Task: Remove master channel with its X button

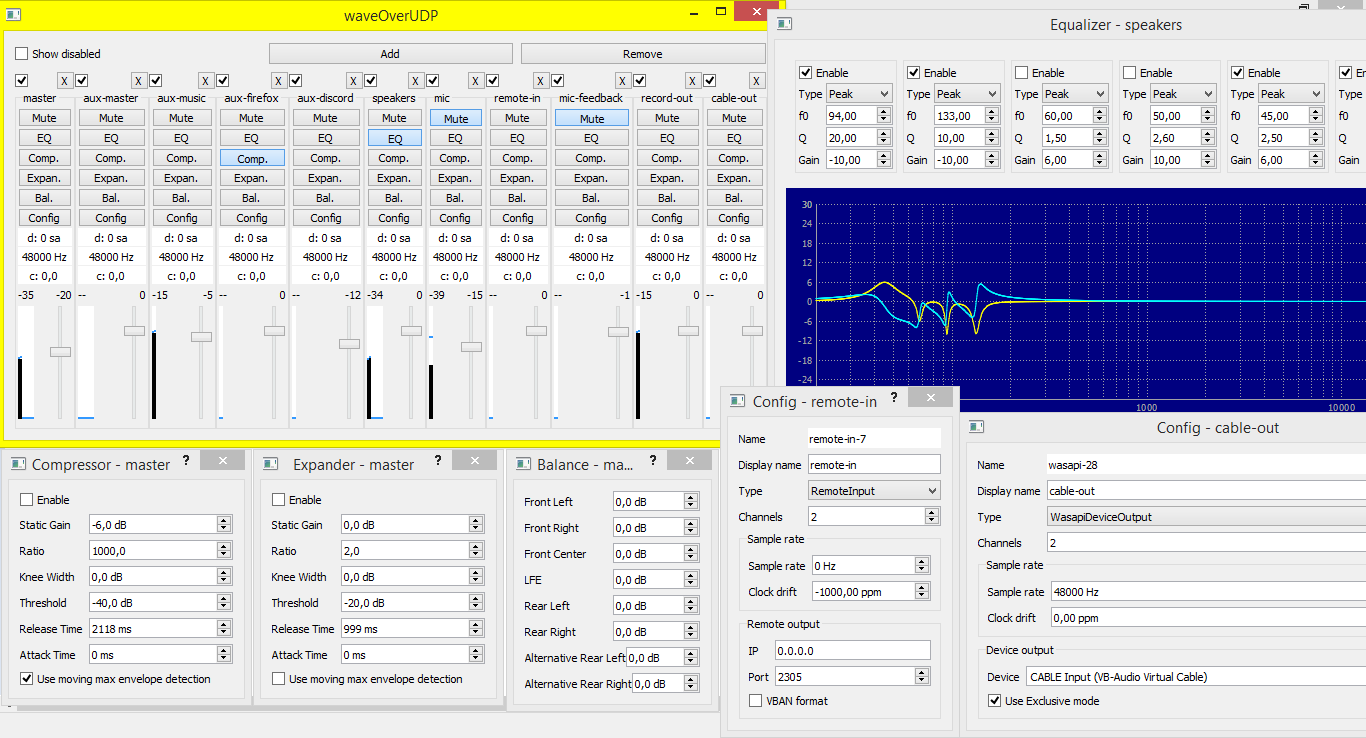Action: (64, 80)
